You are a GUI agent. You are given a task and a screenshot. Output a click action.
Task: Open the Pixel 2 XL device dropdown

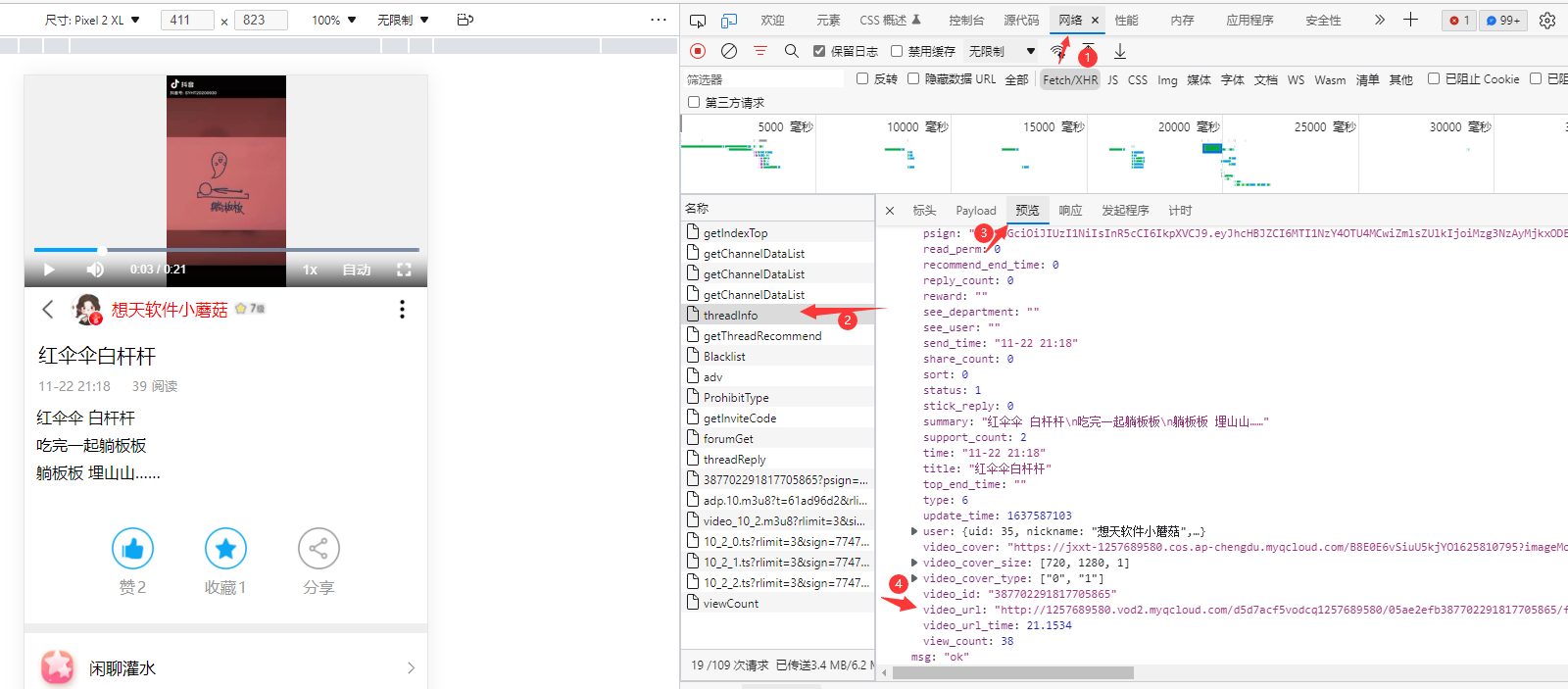pos(93,20)
